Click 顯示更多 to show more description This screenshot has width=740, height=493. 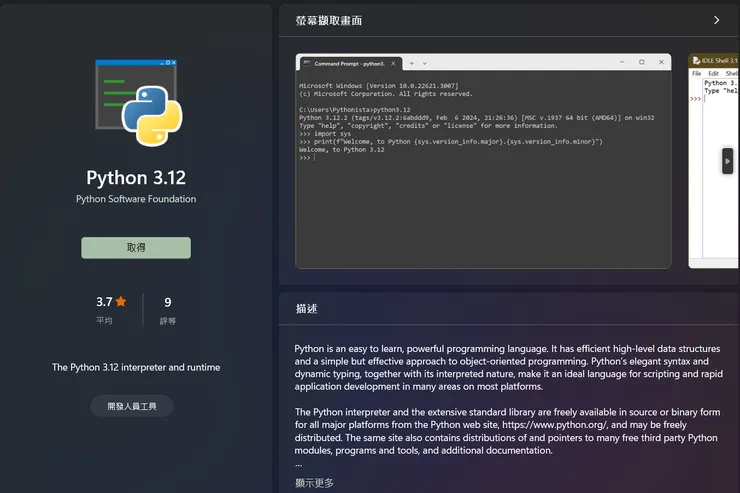pyautogui.click(x=314, y=483)
